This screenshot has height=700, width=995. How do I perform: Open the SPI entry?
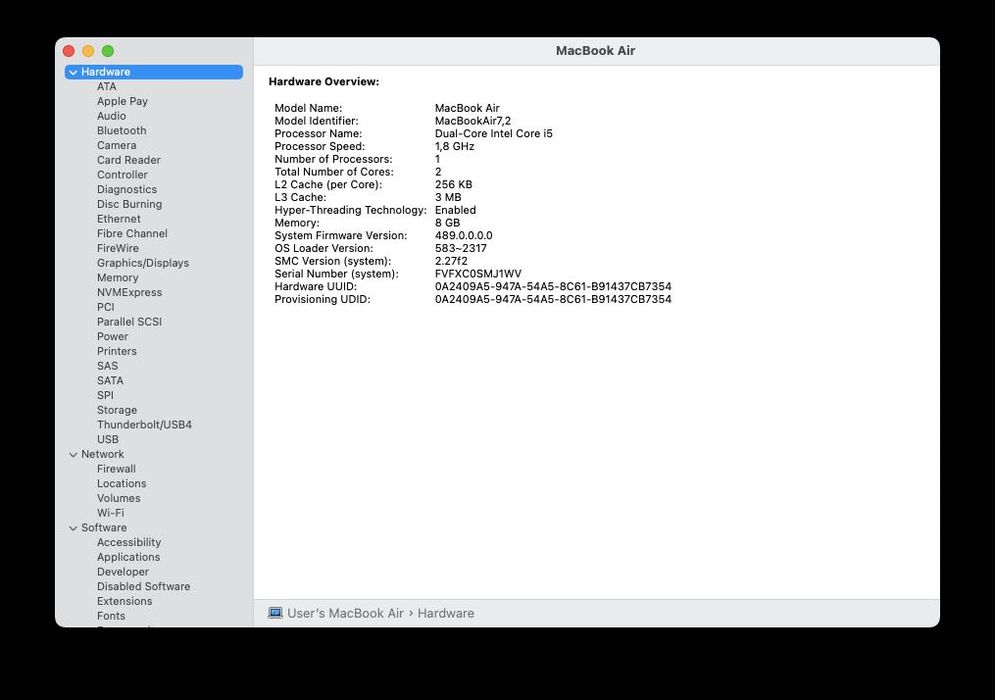[105, 395]
